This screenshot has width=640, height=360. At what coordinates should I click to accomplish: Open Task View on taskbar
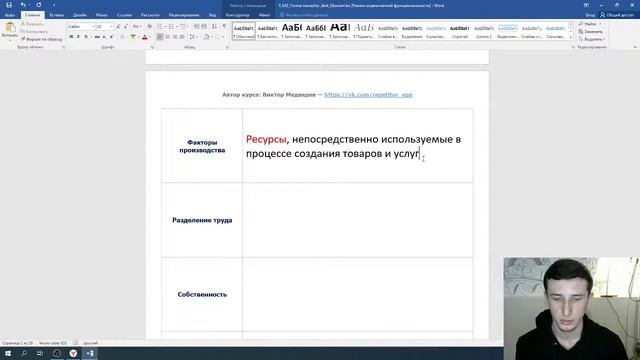point(40,353)
